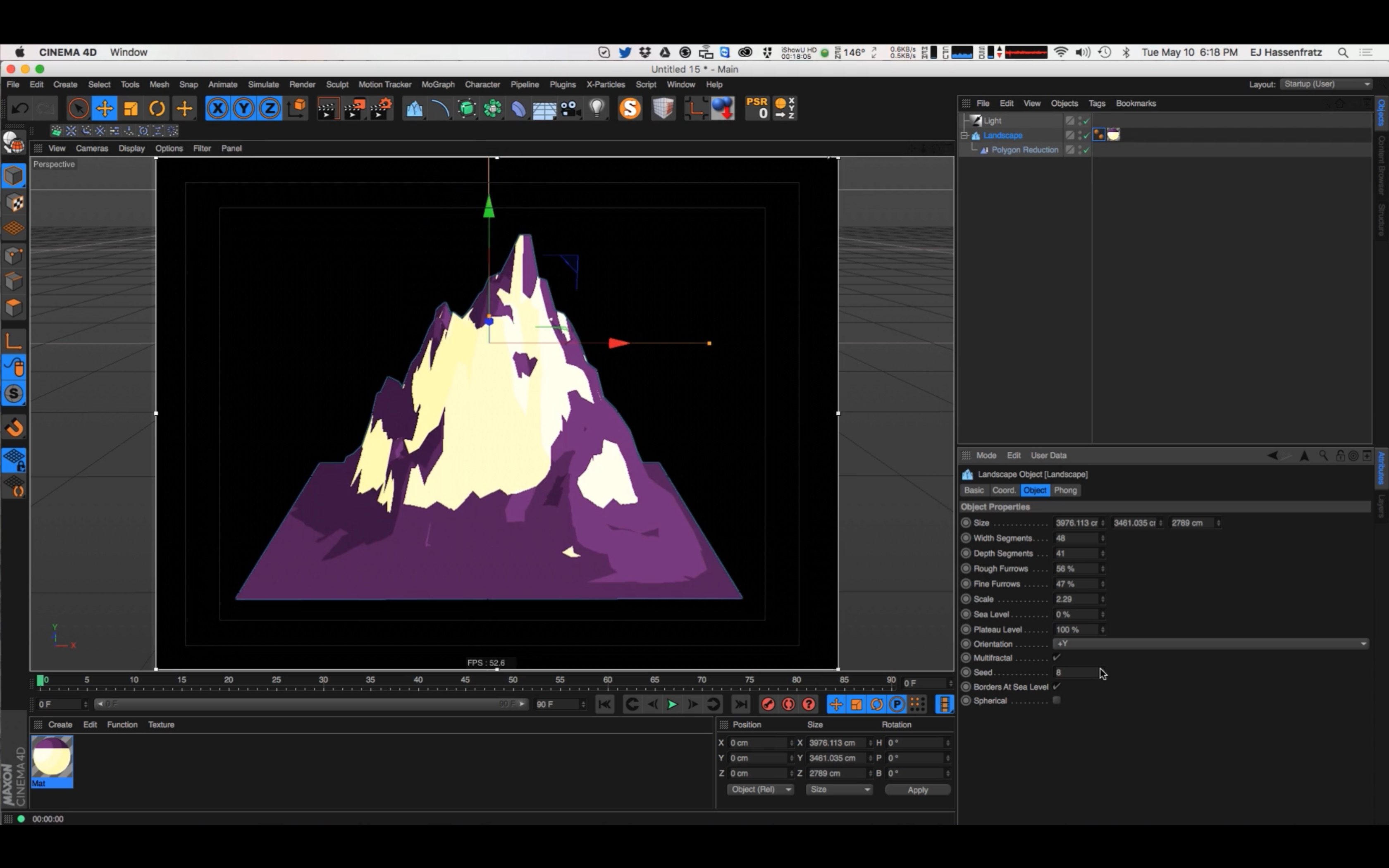Open Edit Render Settings icon
1389x868 pixels.
[381, 108]
